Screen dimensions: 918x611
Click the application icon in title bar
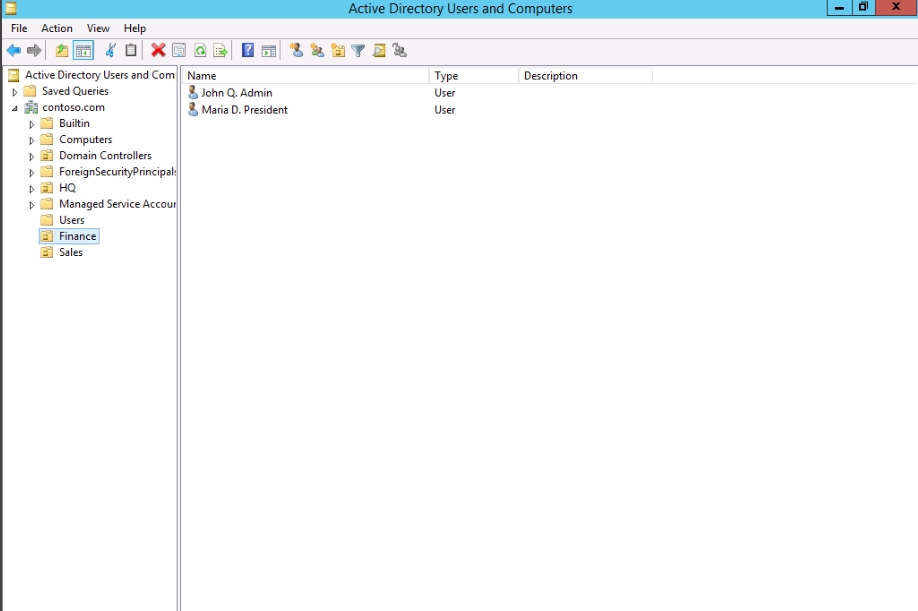(11, 8)
